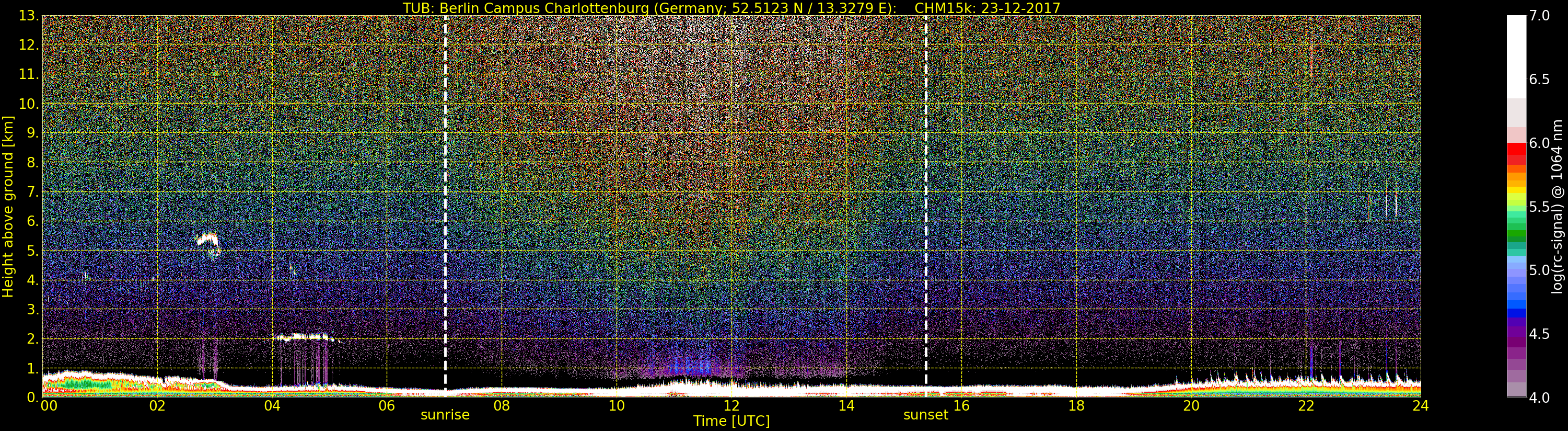
Task: Click the 'log(rc-signal) @ 1064 nm' color bar label
Action: (x=1557, y=206)
